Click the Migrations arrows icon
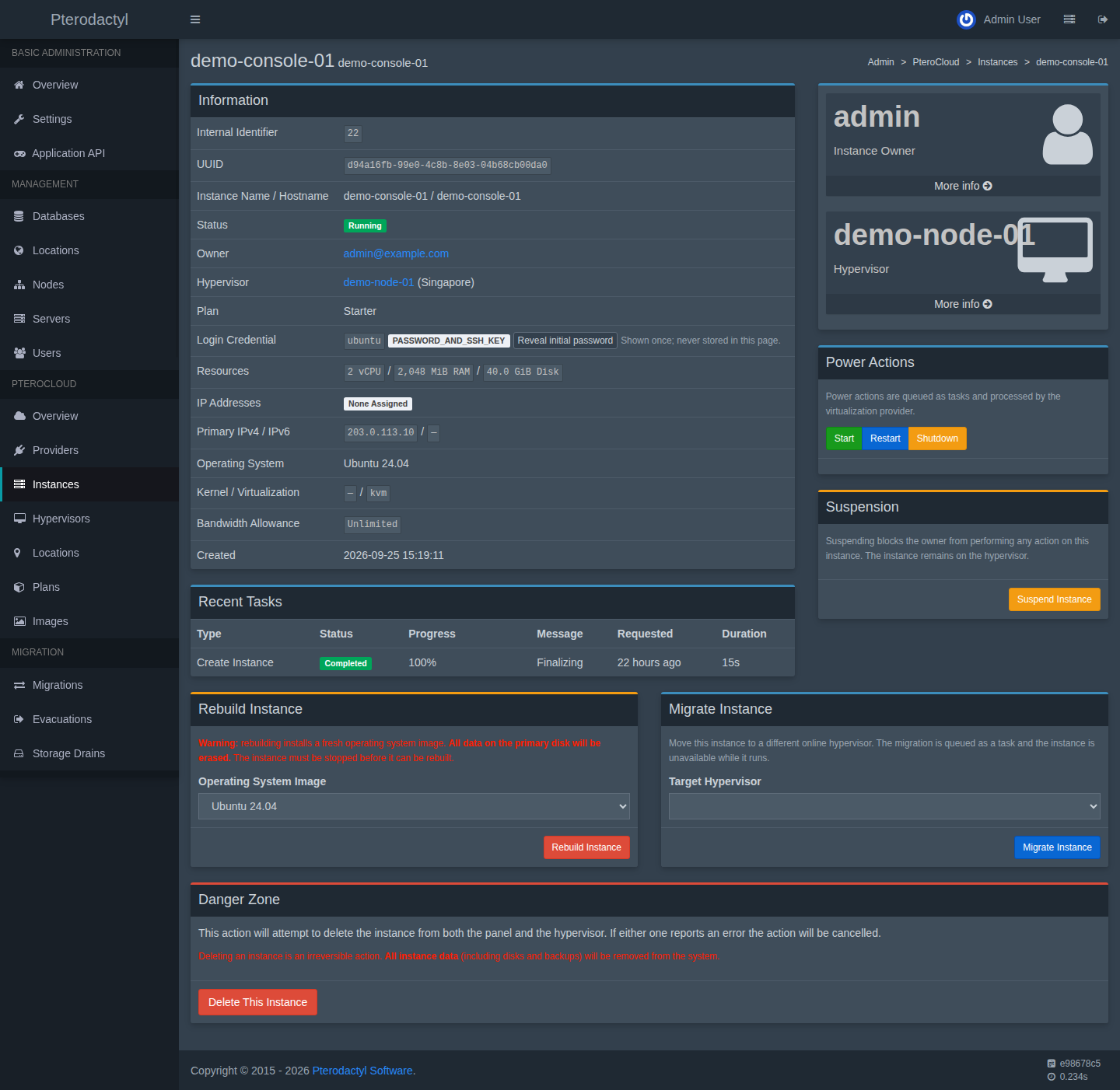This screenshot has height=1090, width=1120. coord(19,685)
